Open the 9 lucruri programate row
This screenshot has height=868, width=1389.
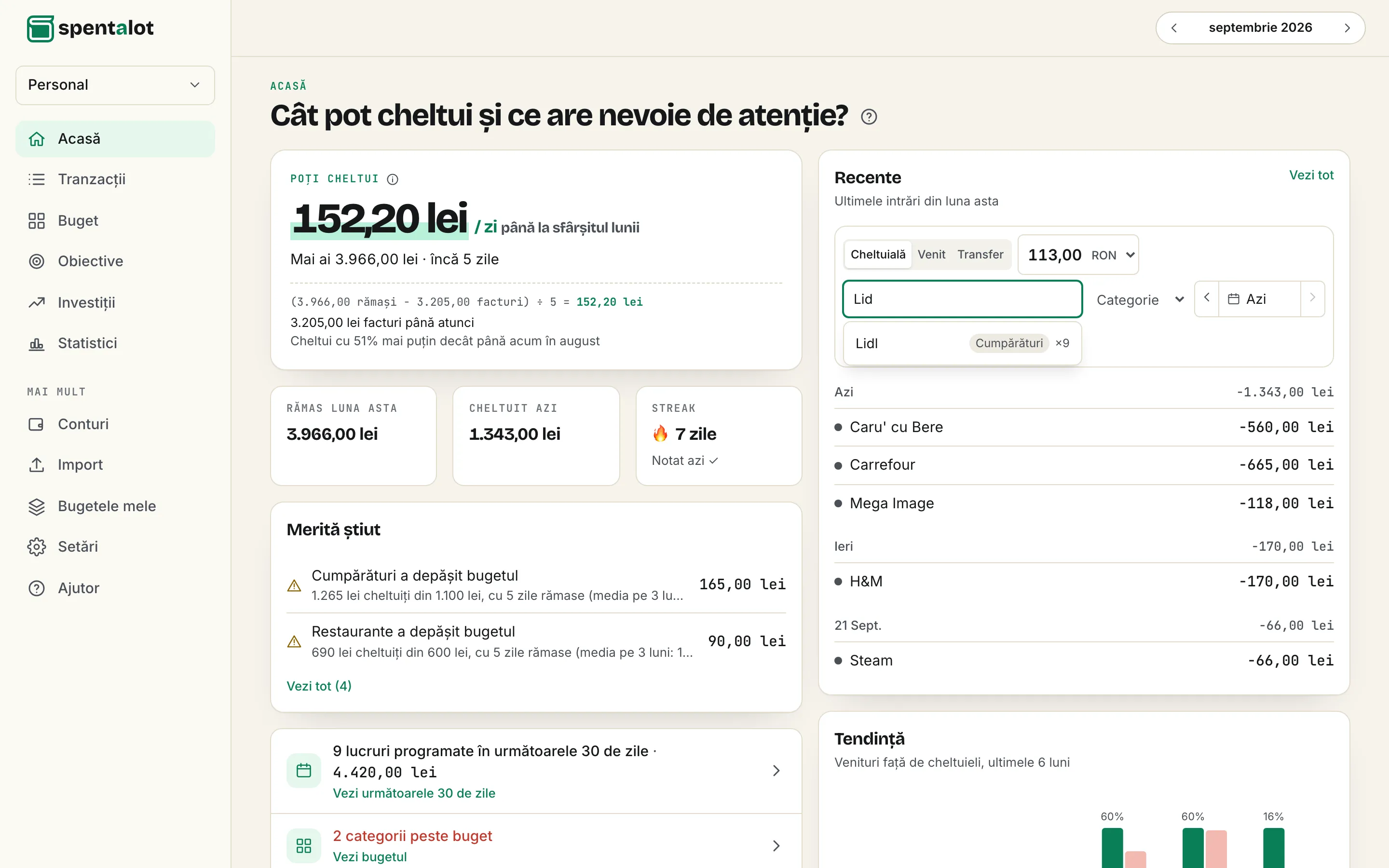coord(536,771)
